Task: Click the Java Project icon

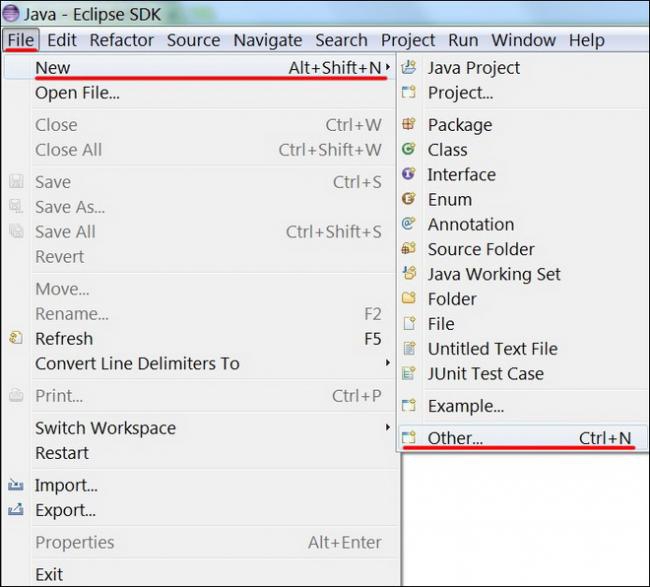Action: tap(408, 68)
